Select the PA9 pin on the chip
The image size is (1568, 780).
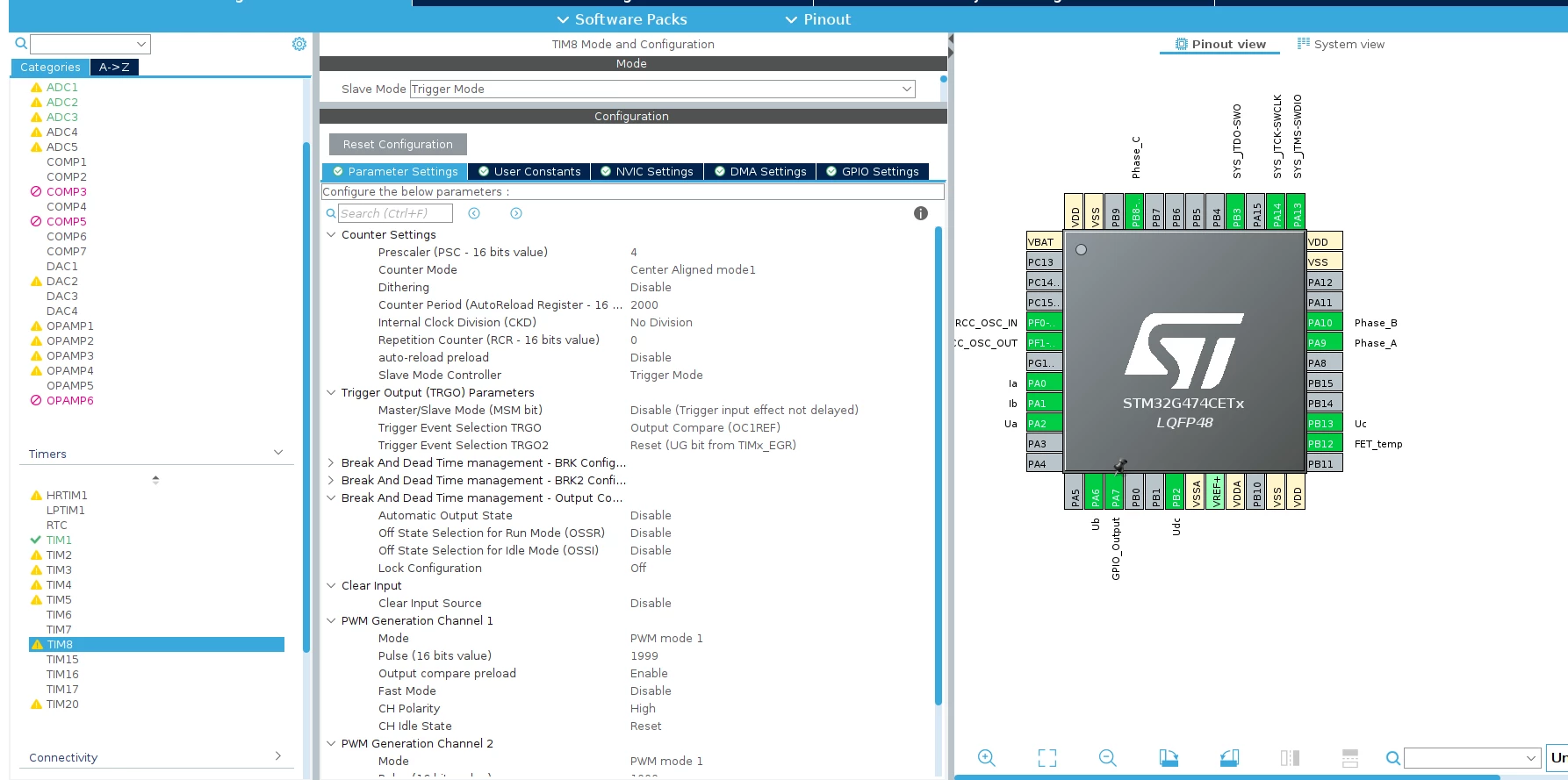pyautogui.click(x=1324, y=342)
